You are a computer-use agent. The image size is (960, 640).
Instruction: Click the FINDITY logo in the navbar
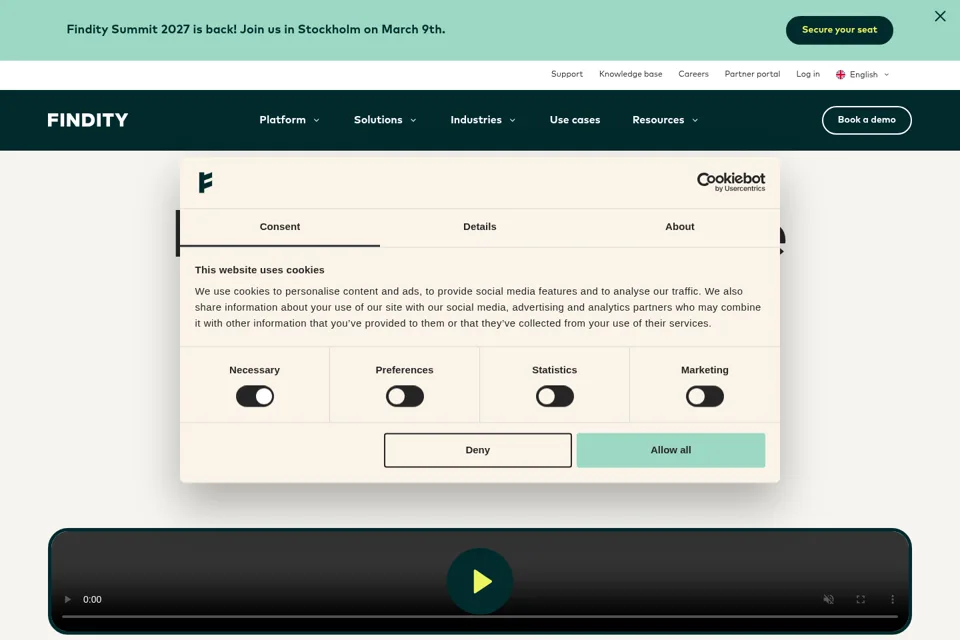(x=88, y=120)
